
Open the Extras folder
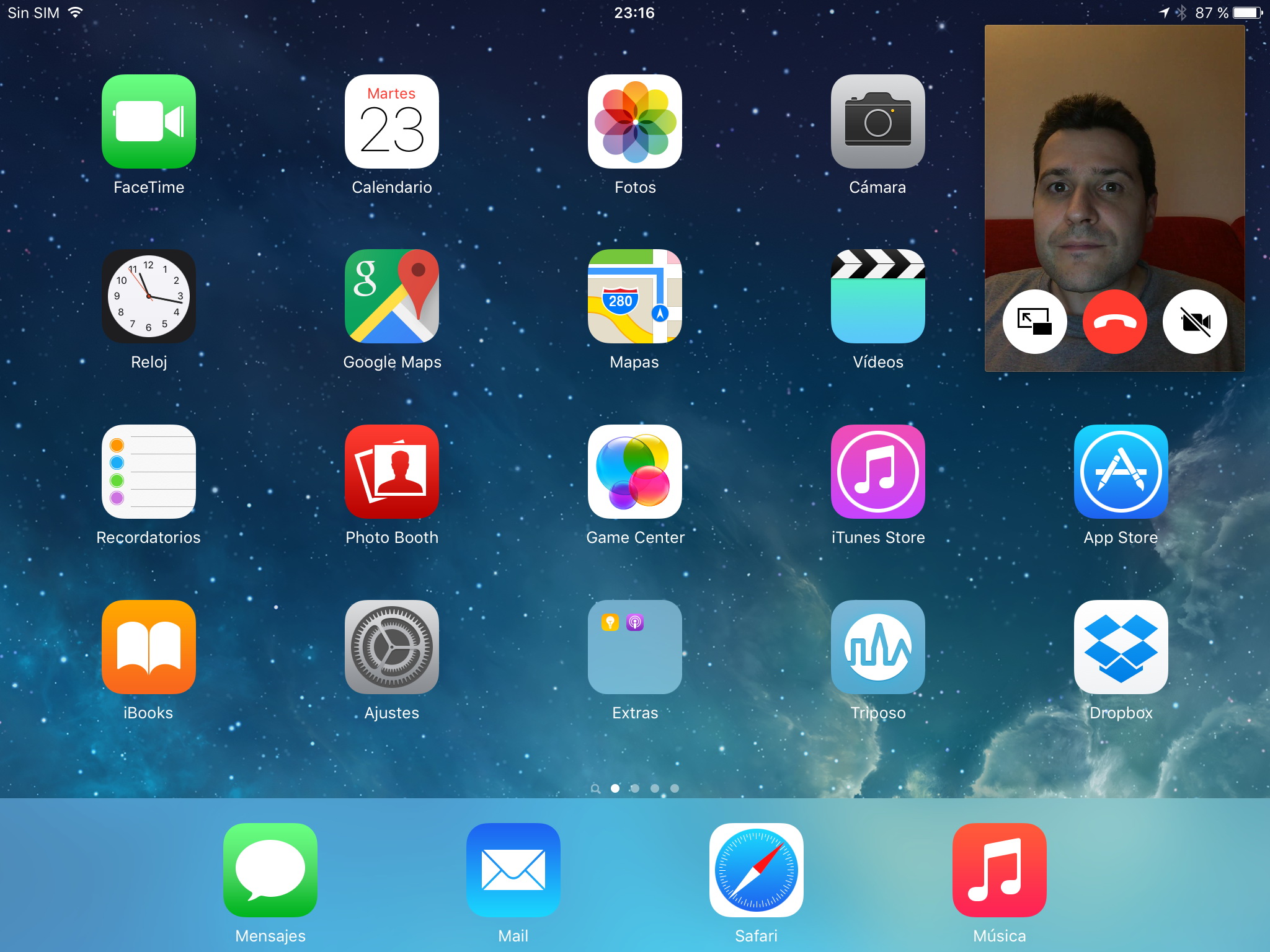pyautogui.click(x=634, y=647)
